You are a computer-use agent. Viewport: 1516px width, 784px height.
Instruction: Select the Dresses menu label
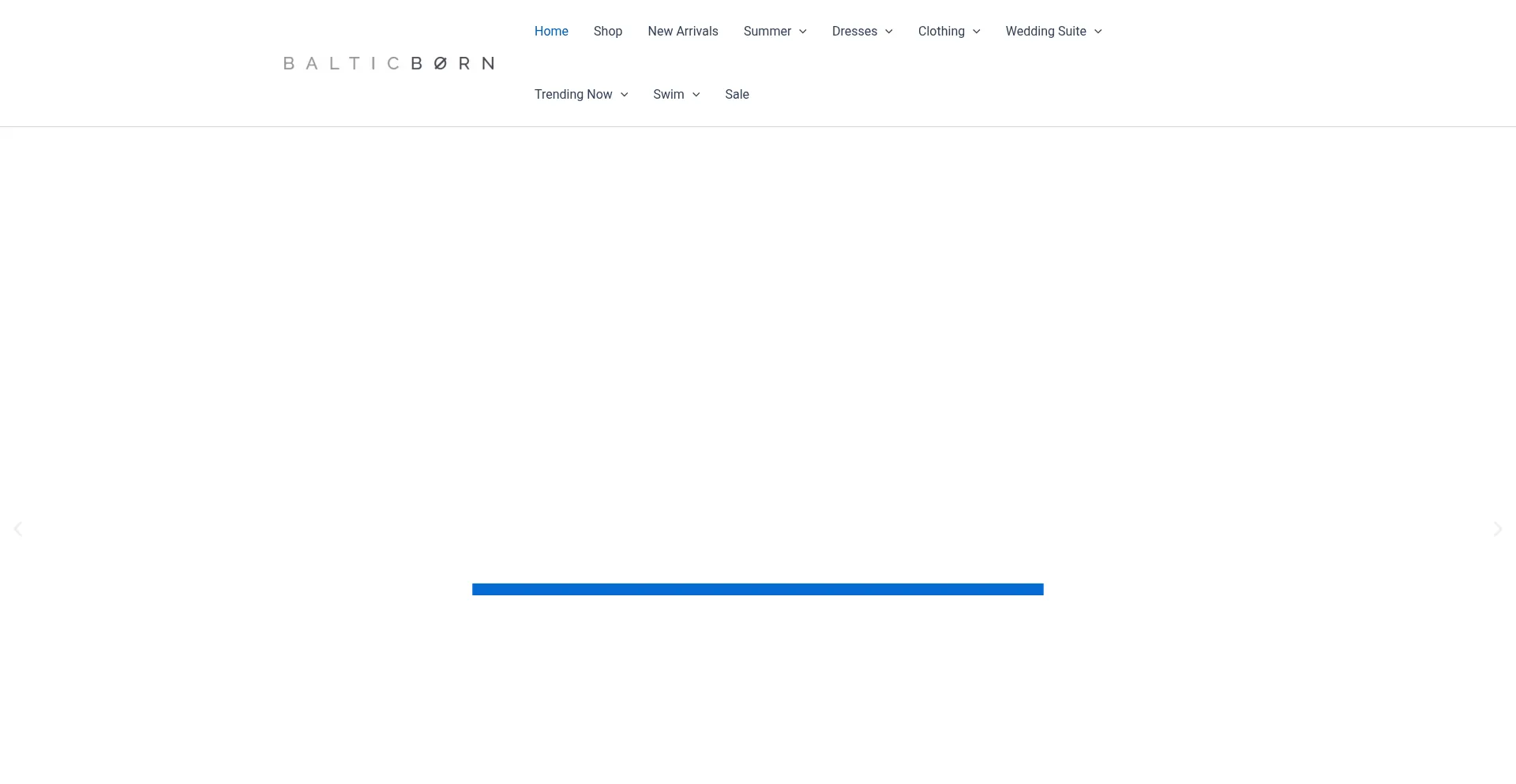click(854, 32)
